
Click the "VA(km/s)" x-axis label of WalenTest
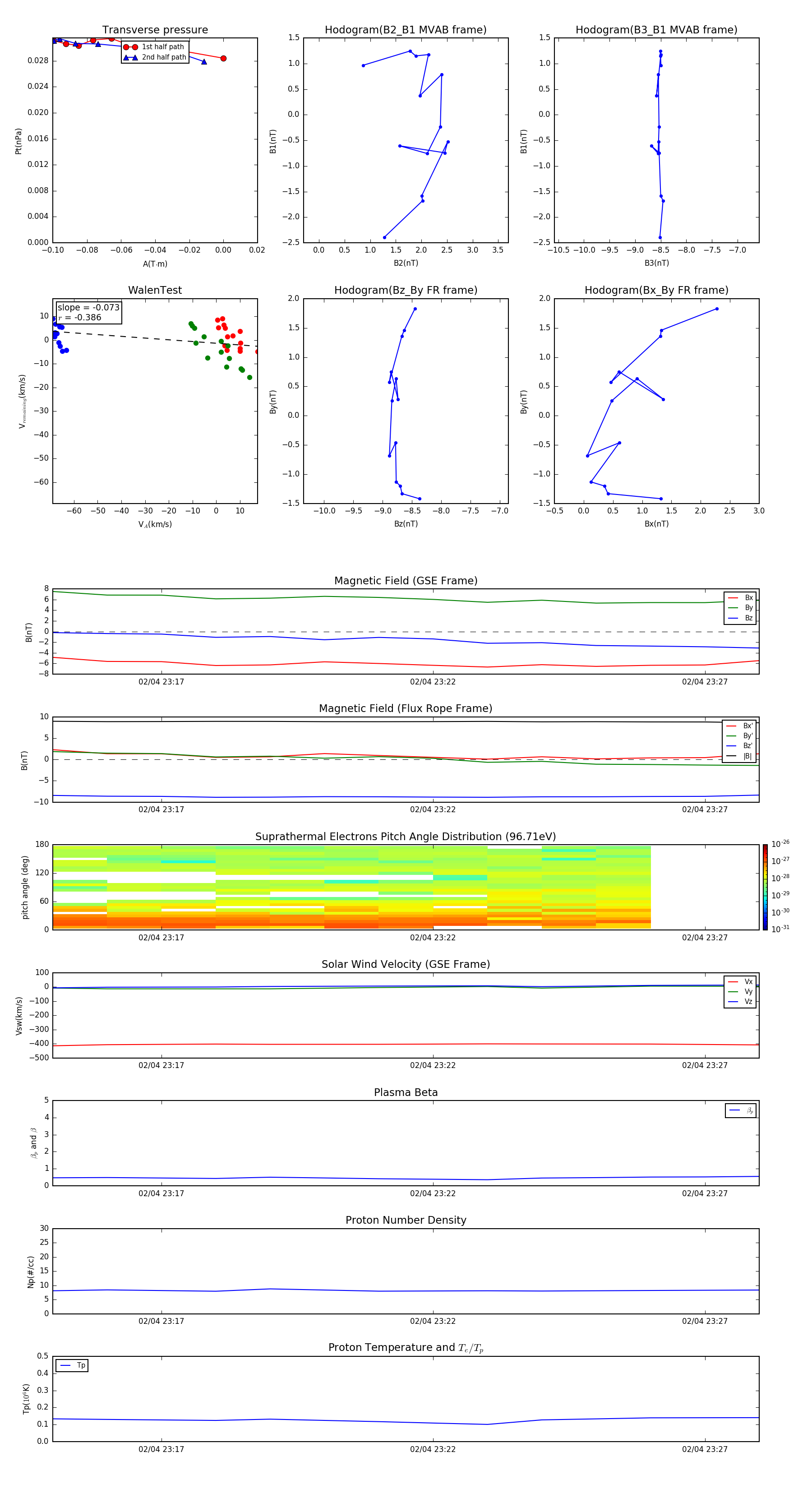(155, 525)
